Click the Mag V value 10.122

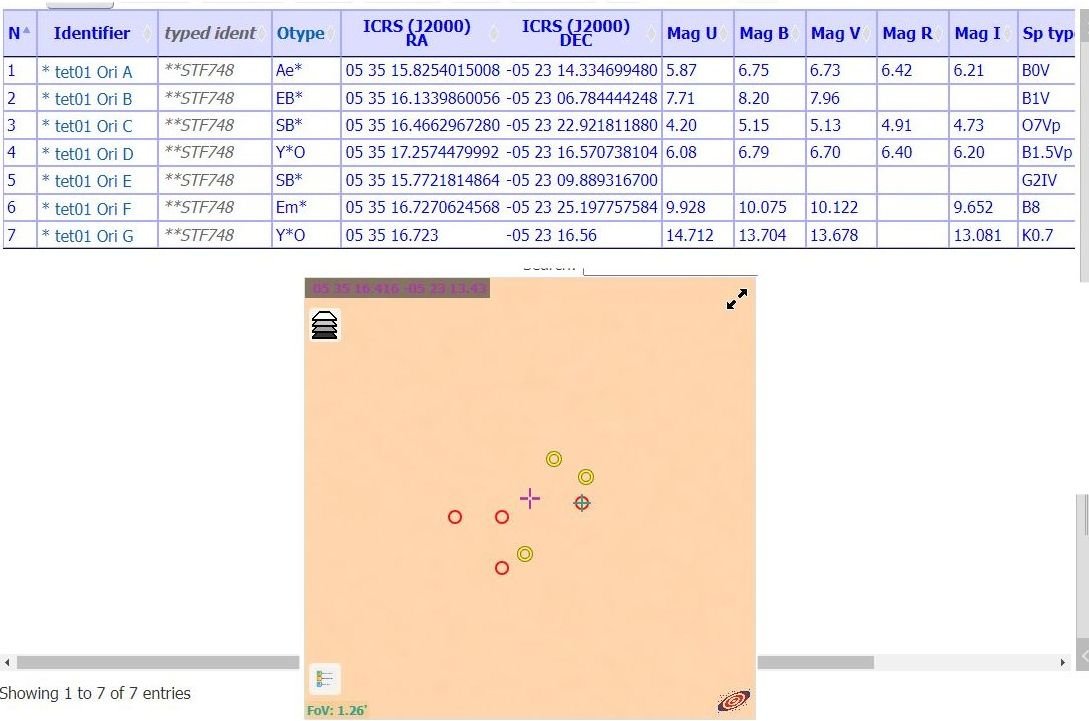(x=833, y=207)
